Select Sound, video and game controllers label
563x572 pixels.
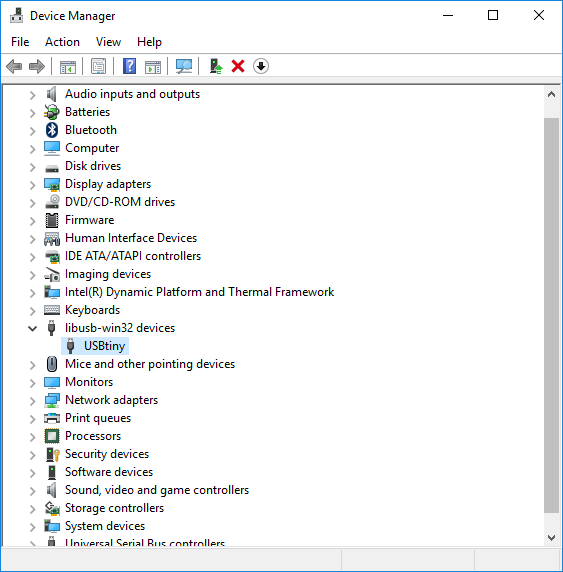(157, 490)
